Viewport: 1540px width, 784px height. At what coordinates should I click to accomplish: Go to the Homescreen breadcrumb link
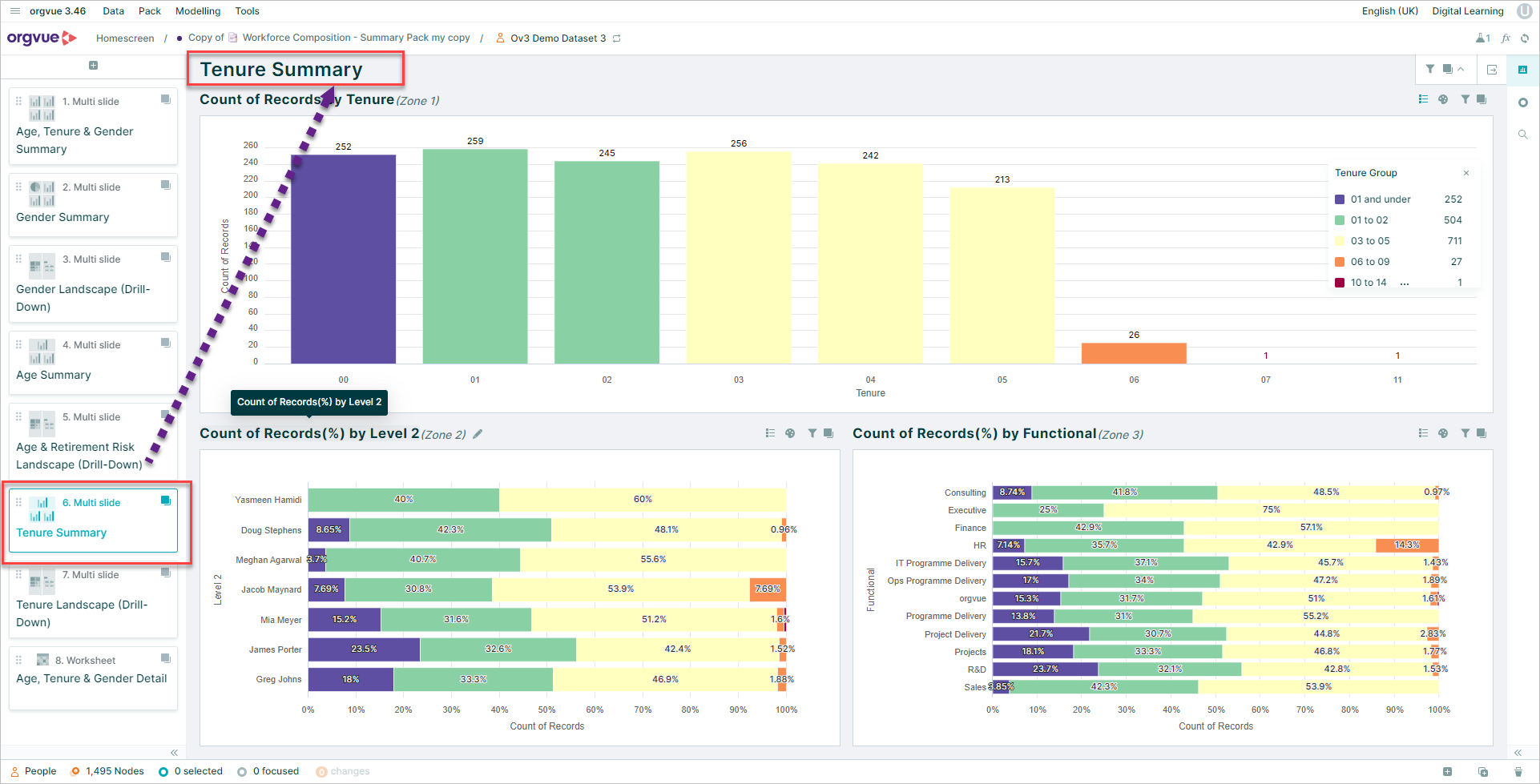click(x=125, y=38)
